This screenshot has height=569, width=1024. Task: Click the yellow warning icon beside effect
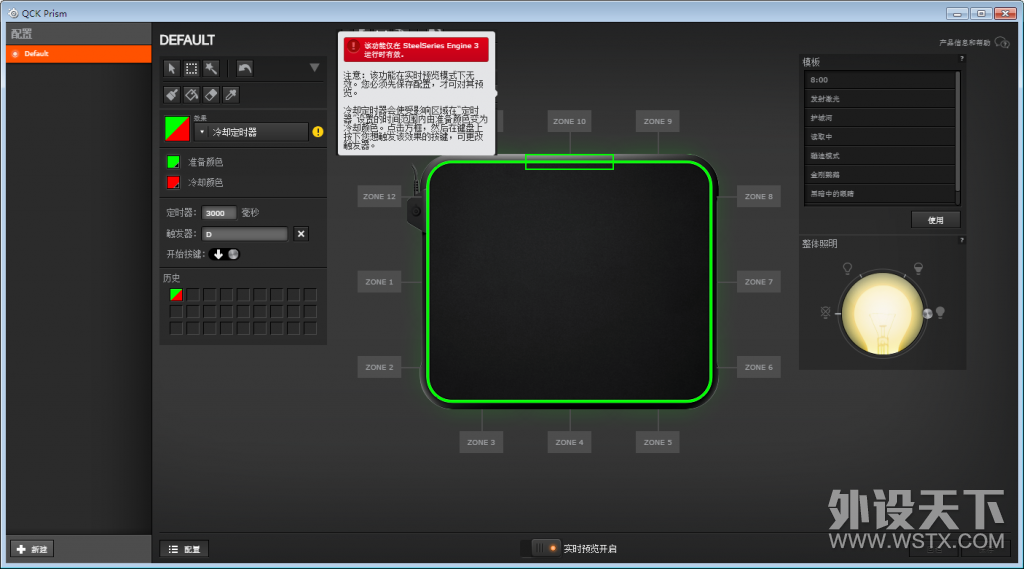point(318,131)
